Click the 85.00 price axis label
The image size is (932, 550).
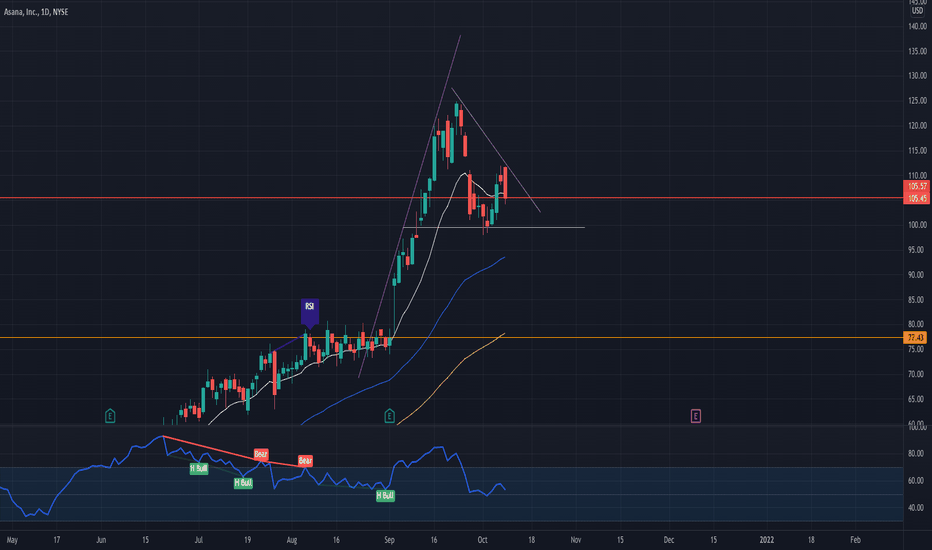pos(916,300)
